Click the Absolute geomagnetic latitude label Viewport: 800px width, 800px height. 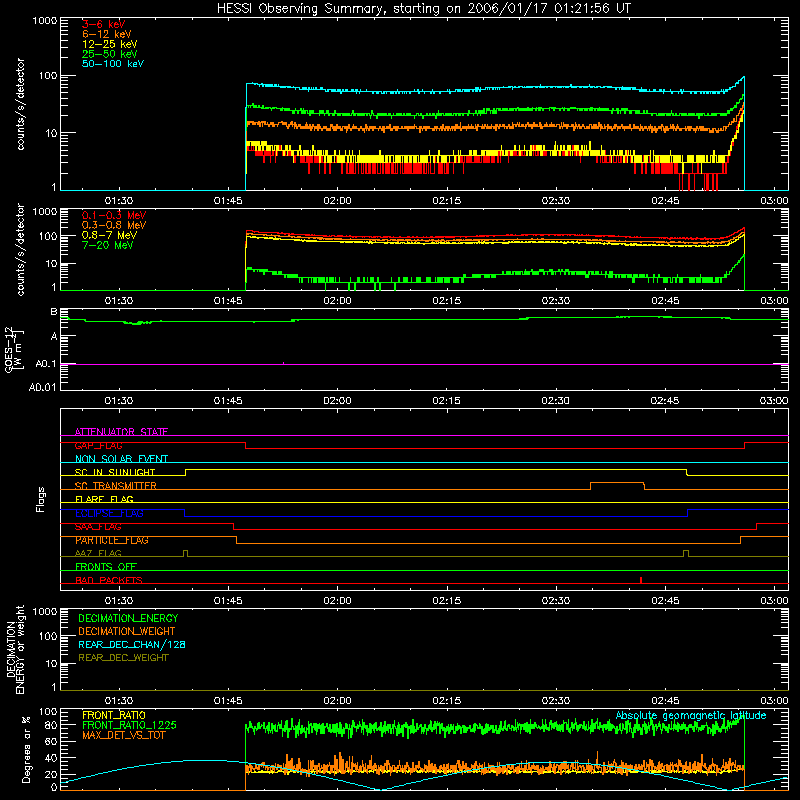click(x=691, y=716)
